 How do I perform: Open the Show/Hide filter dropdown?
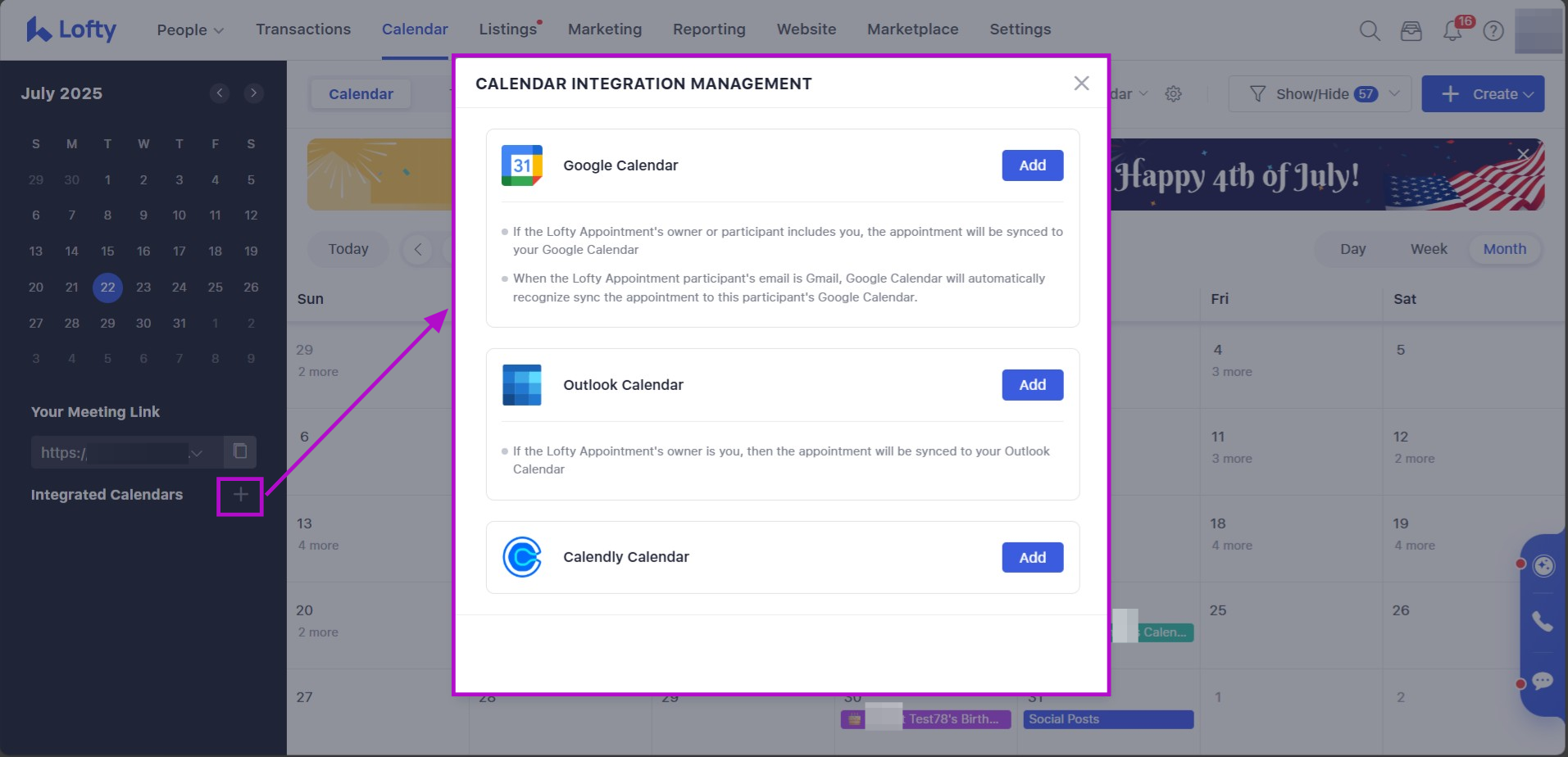coord(1319,94)
